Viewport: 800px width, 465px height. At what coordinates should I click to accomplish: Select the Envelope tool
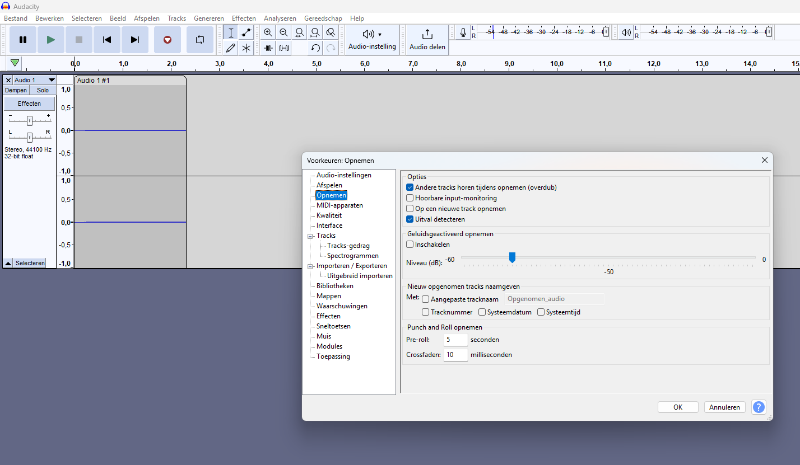[246, 32]
